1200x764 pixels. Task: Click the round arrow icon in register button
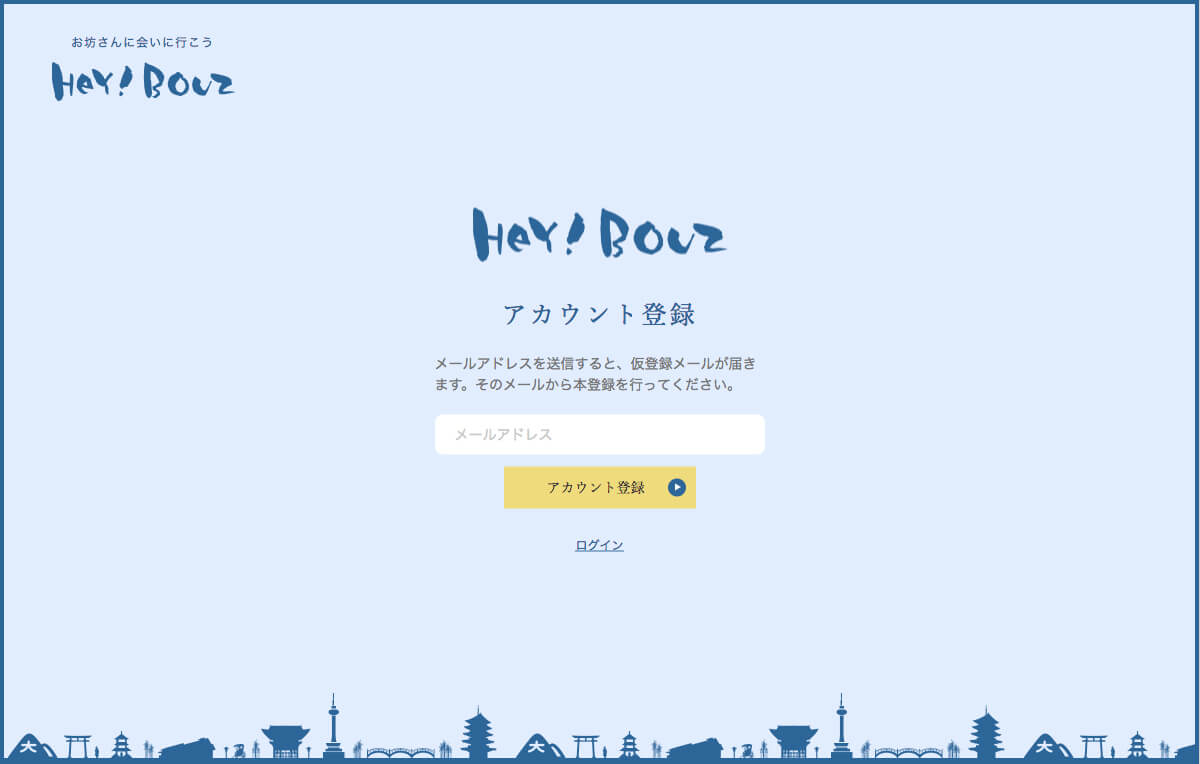pos(677,488)
